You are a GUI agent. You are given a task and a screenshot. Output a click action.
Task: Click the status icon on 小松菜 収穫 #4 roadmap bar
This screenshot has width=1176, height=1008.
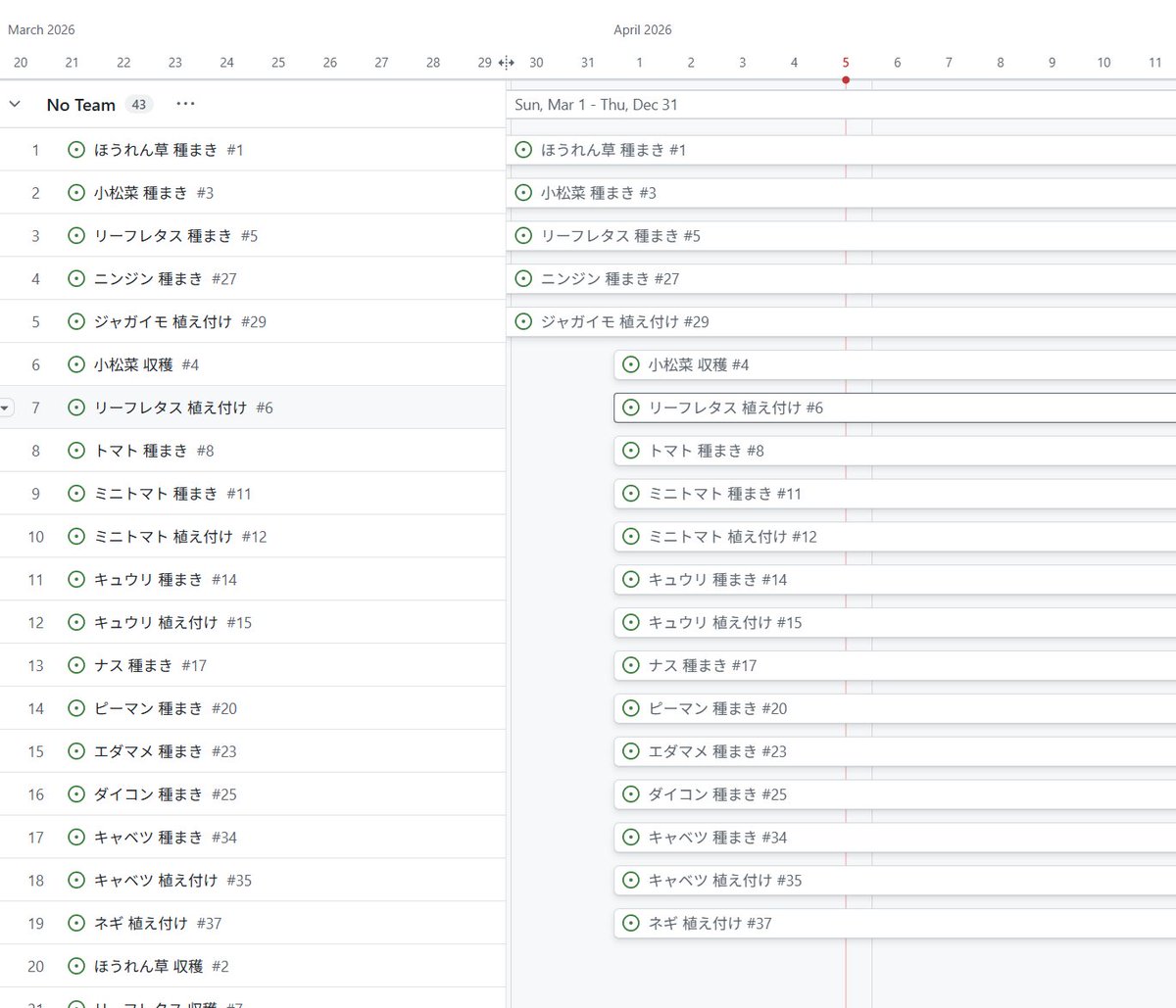(631, 364)
